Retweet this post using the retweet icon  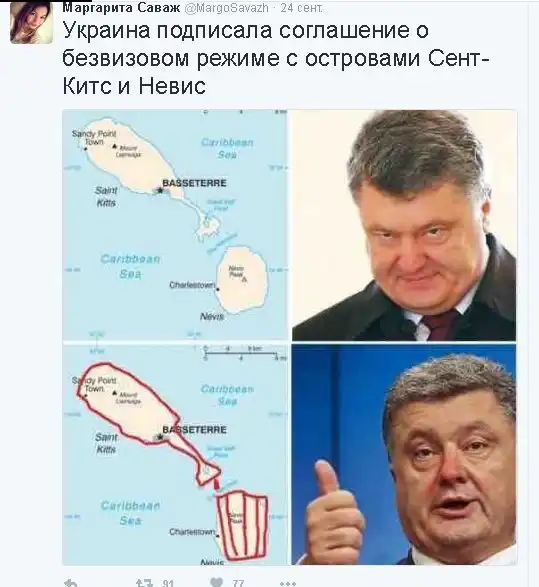[144, 583]
